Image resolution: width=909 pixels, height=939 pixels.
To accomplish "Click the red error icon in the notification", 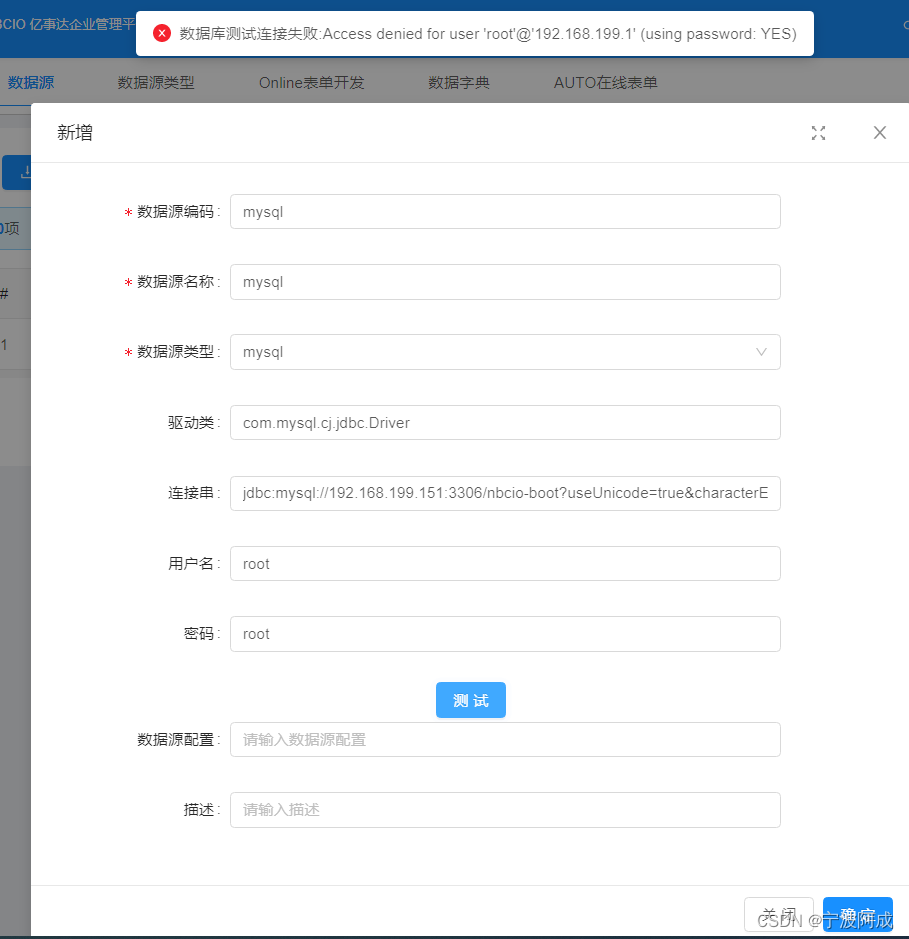I will [x=162, y=34].
